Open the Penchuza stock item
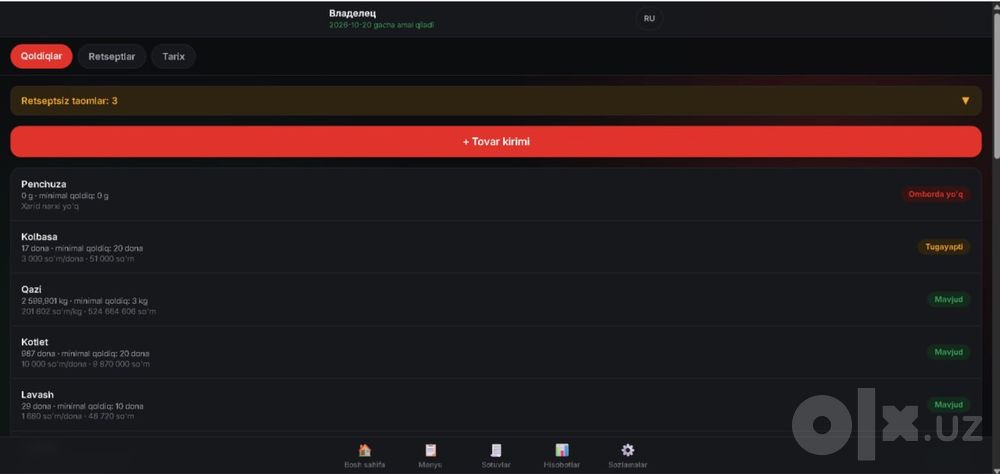Image resolution: width=1000 pixels, height=474 pixels. coord(496,195)
